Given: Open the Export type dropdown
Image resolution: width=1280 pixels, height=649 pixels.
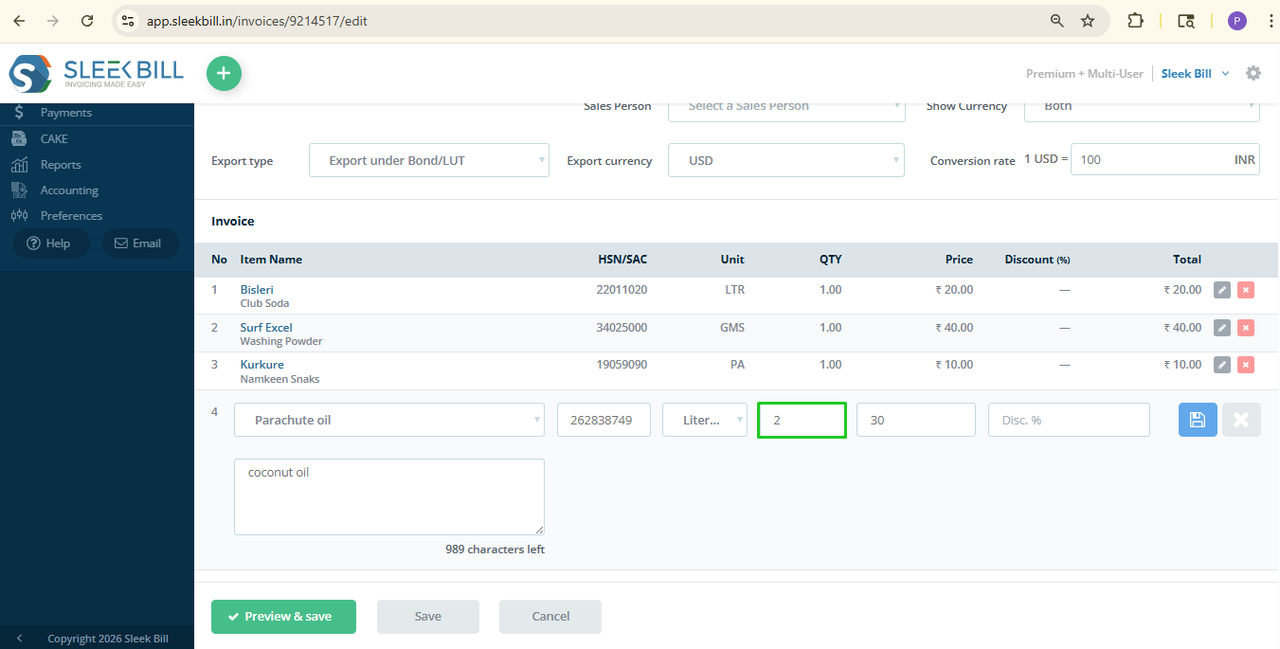Looking at the screenshot, I should (x=429, y=160).
